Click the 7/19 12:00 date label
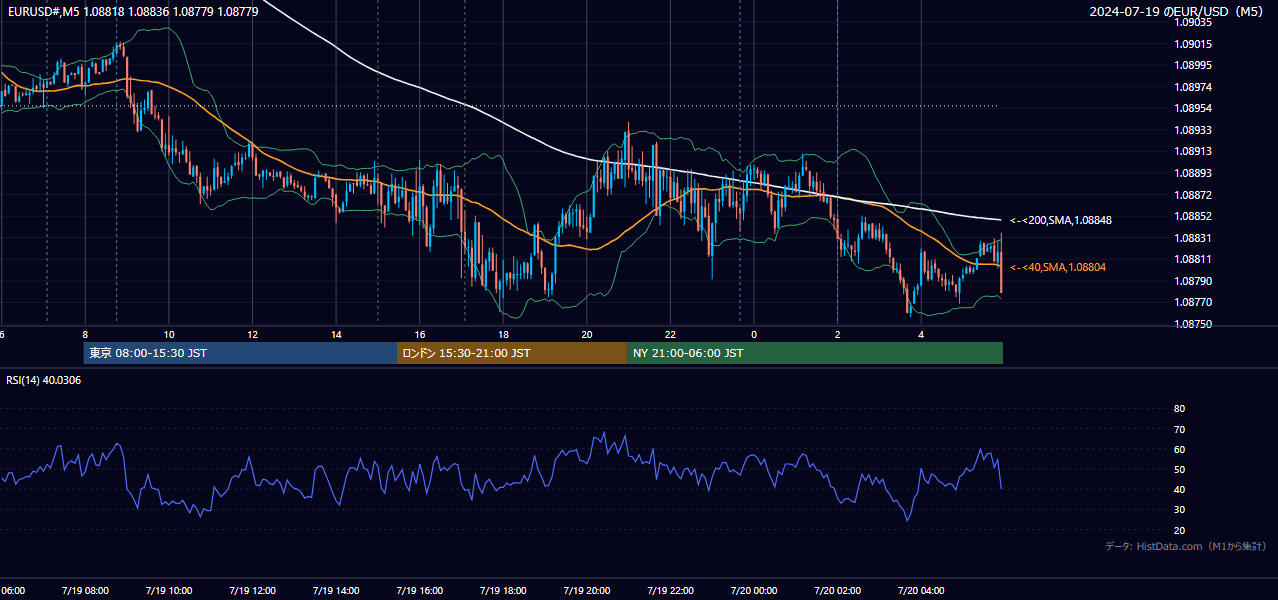Screen dimensions: 1278x600 pyautogui.click(x=253, y=591)
